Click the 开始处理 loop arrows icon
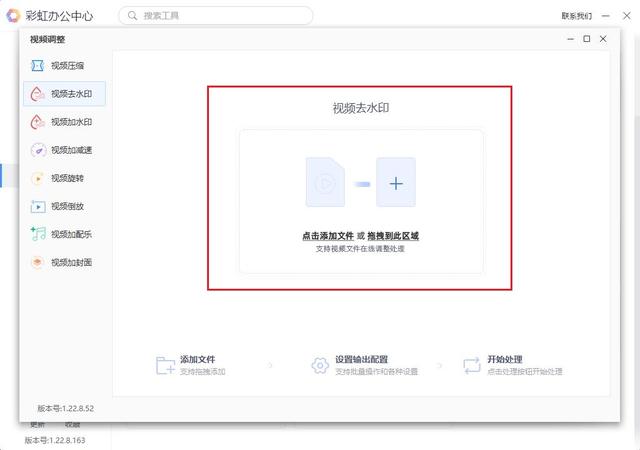Viewport: 640px width, 450px height. coord(472,365)
